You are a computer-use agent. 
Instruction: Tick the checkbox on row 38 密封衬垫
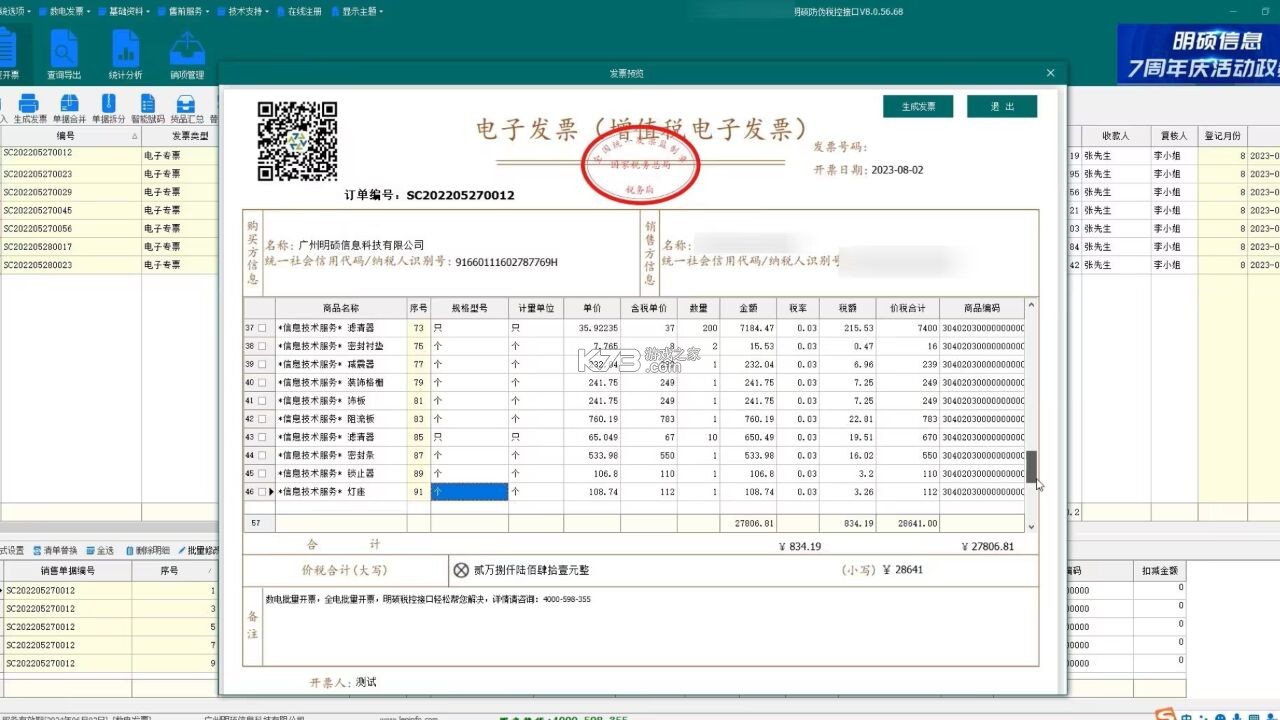pyautogui.click(x=263, y=346)
